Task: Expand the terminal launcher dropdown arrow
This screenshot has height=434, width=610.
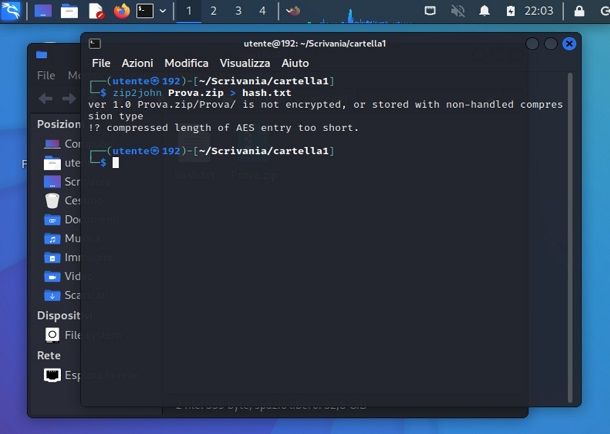Action: [163, 11]
